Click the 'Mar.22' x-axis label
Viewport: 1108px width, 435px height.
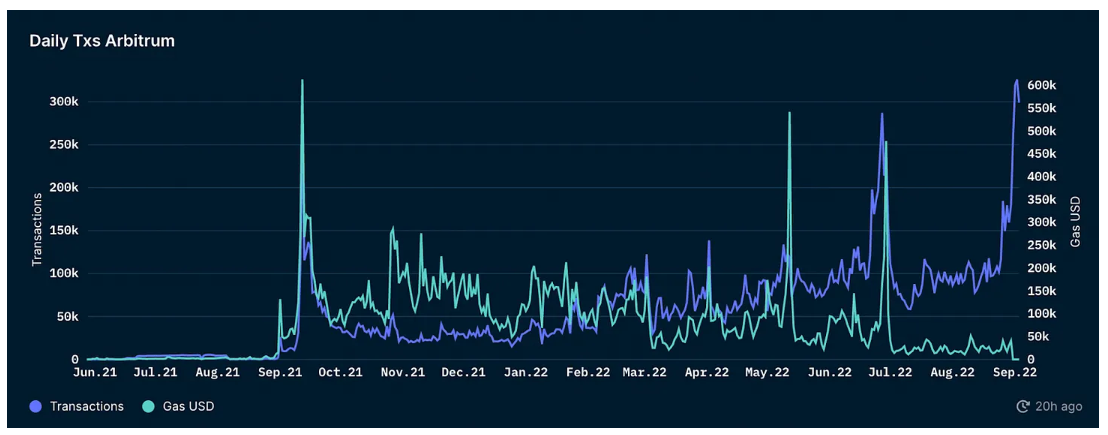(x=644, y=372)
